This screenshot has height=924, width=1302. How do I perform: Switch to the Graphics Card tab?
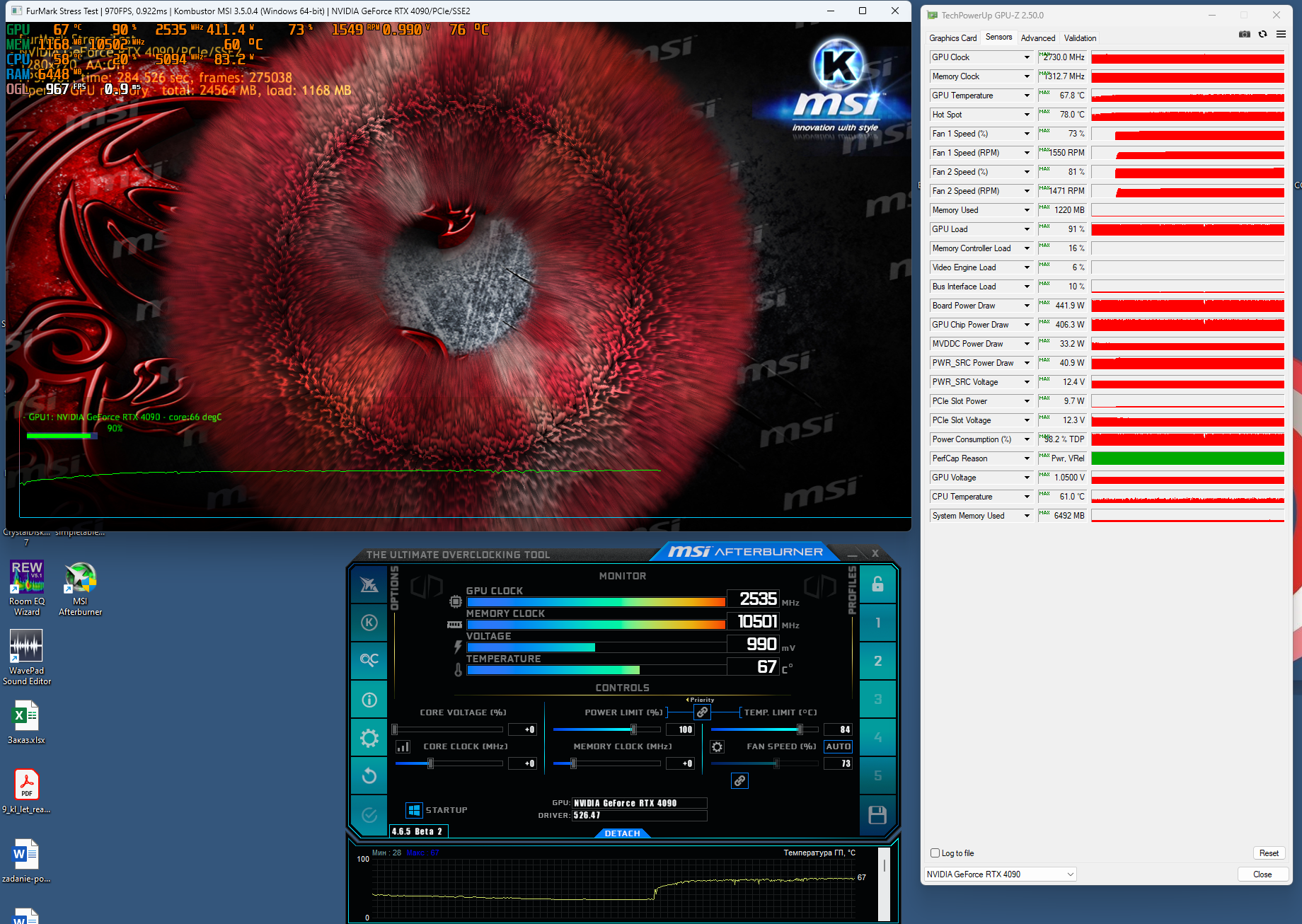pos(952,38)
